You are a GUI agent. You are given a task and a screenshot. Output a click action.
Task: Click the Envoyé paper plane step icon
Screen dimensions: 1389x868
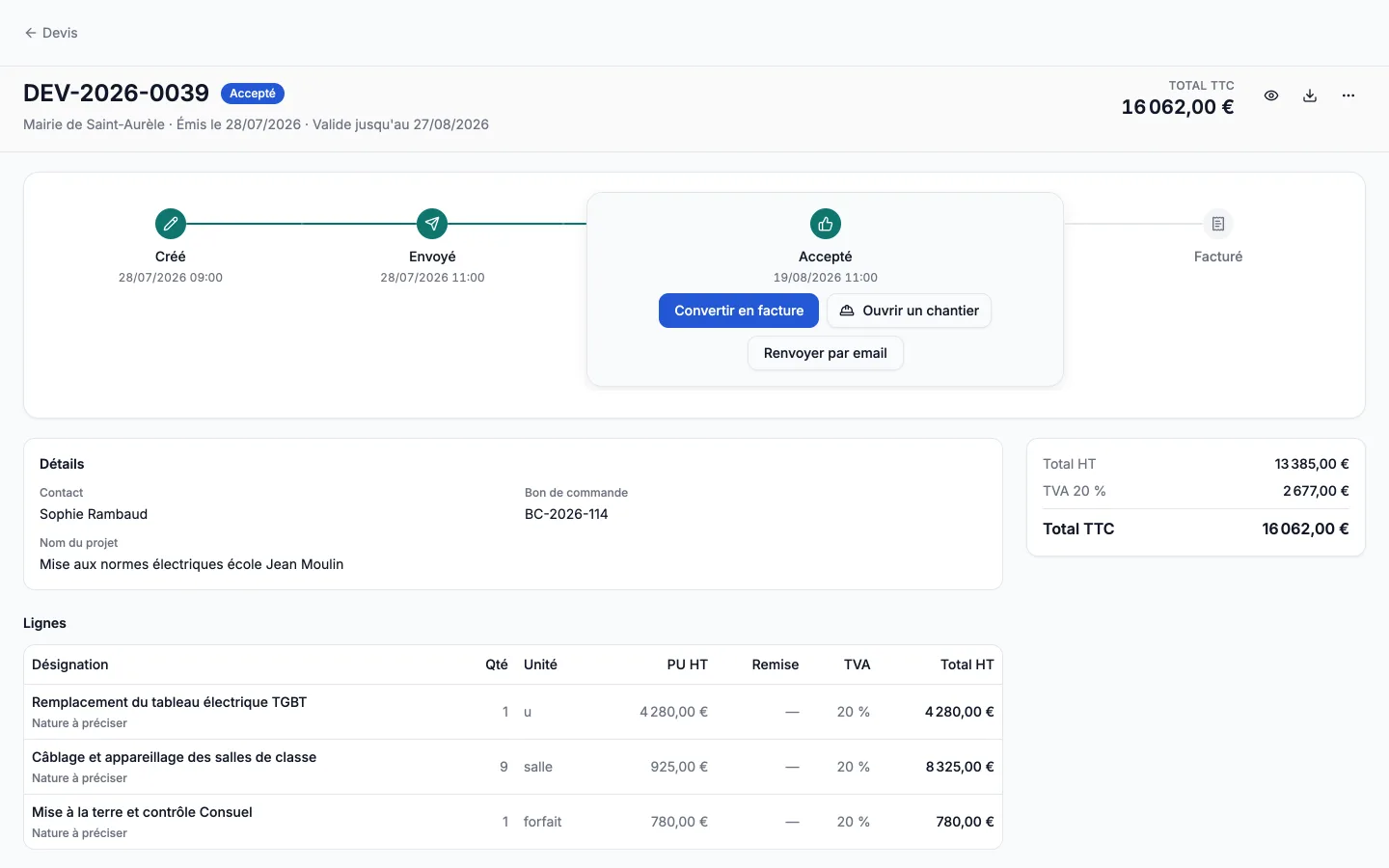tap(432, 224)
